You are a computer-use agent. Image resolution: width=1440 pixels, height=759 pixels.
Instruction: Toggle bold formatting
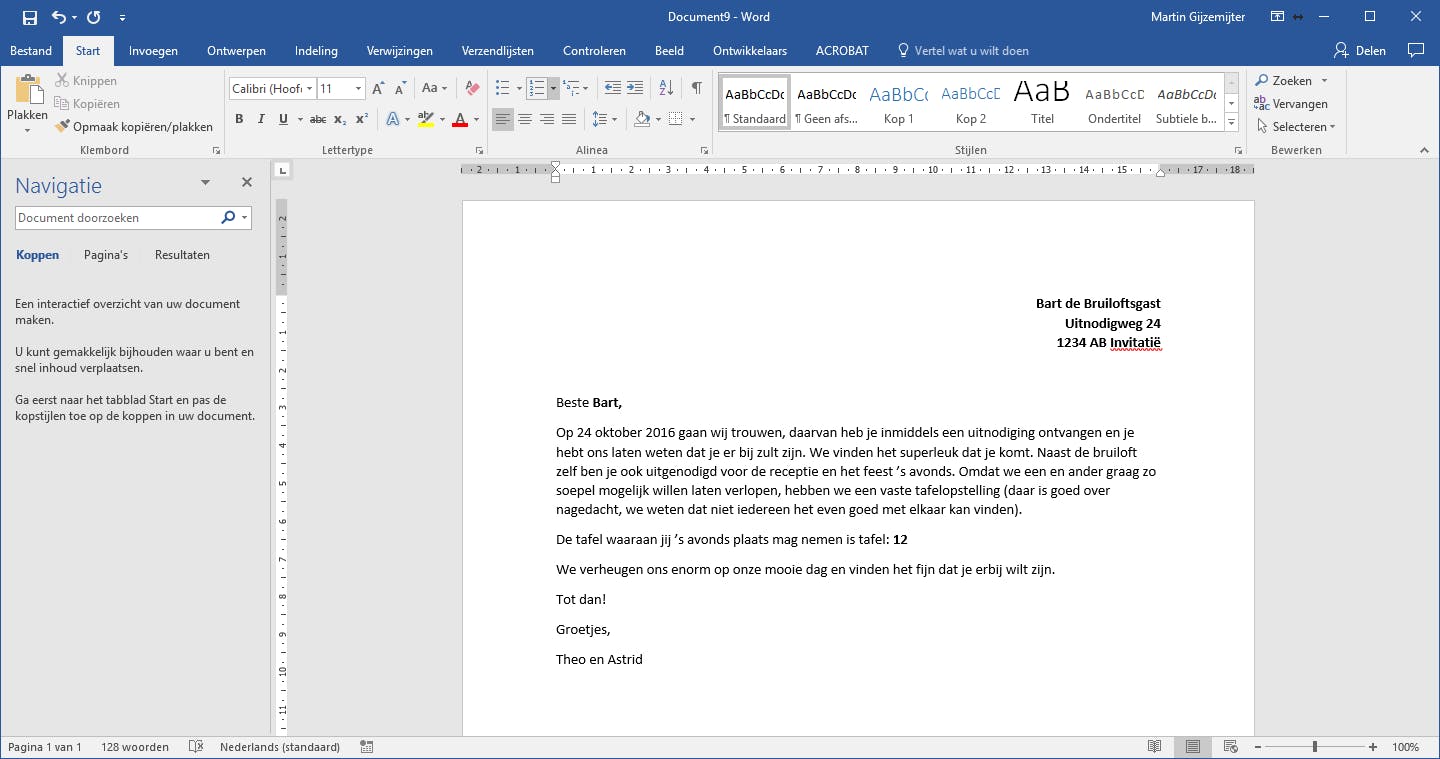[239, 120]
